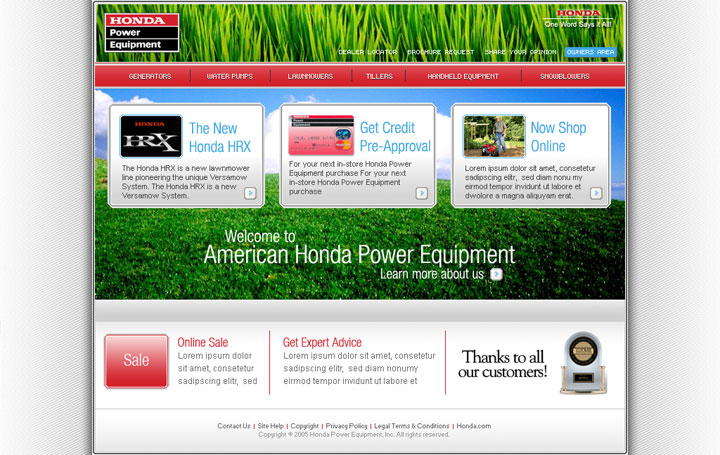Open the Generators menu
The height and width of the screenshot is (455, 720).
[x=150, y=76]
